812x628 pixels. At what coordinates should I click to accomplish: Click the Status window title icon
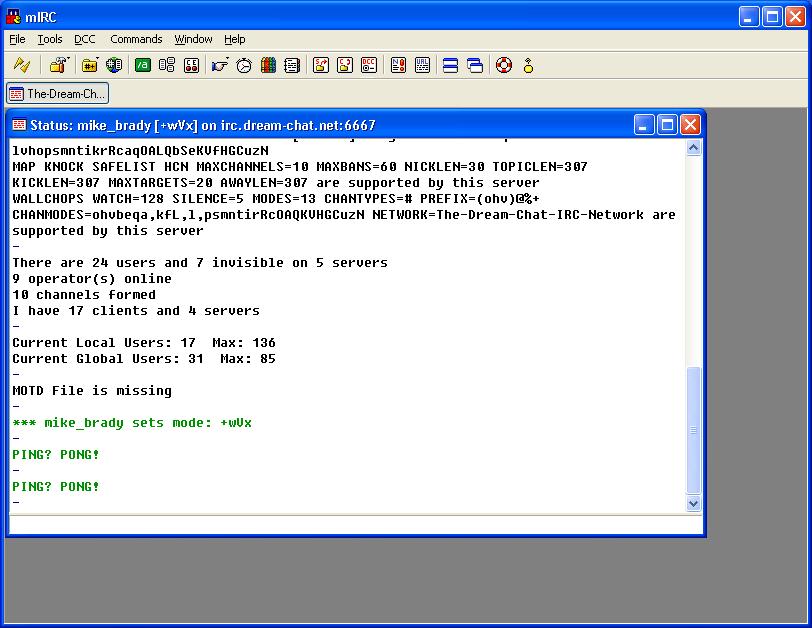(19, 125)
